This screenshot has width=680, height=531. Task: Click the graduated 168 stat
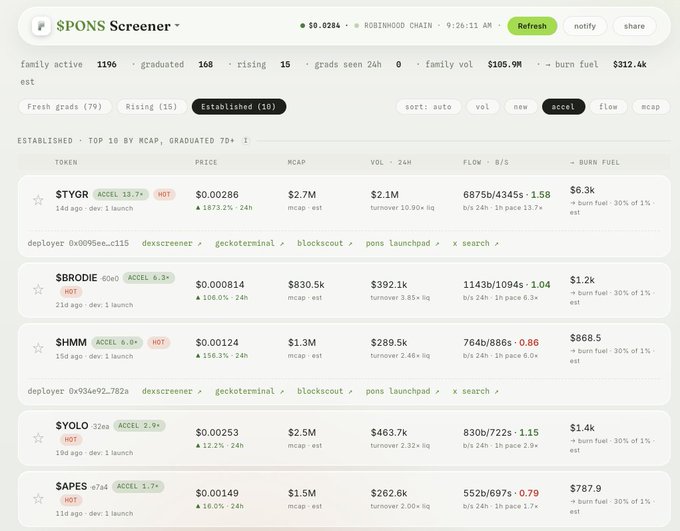pyautogui.click(x=177, y=65)
